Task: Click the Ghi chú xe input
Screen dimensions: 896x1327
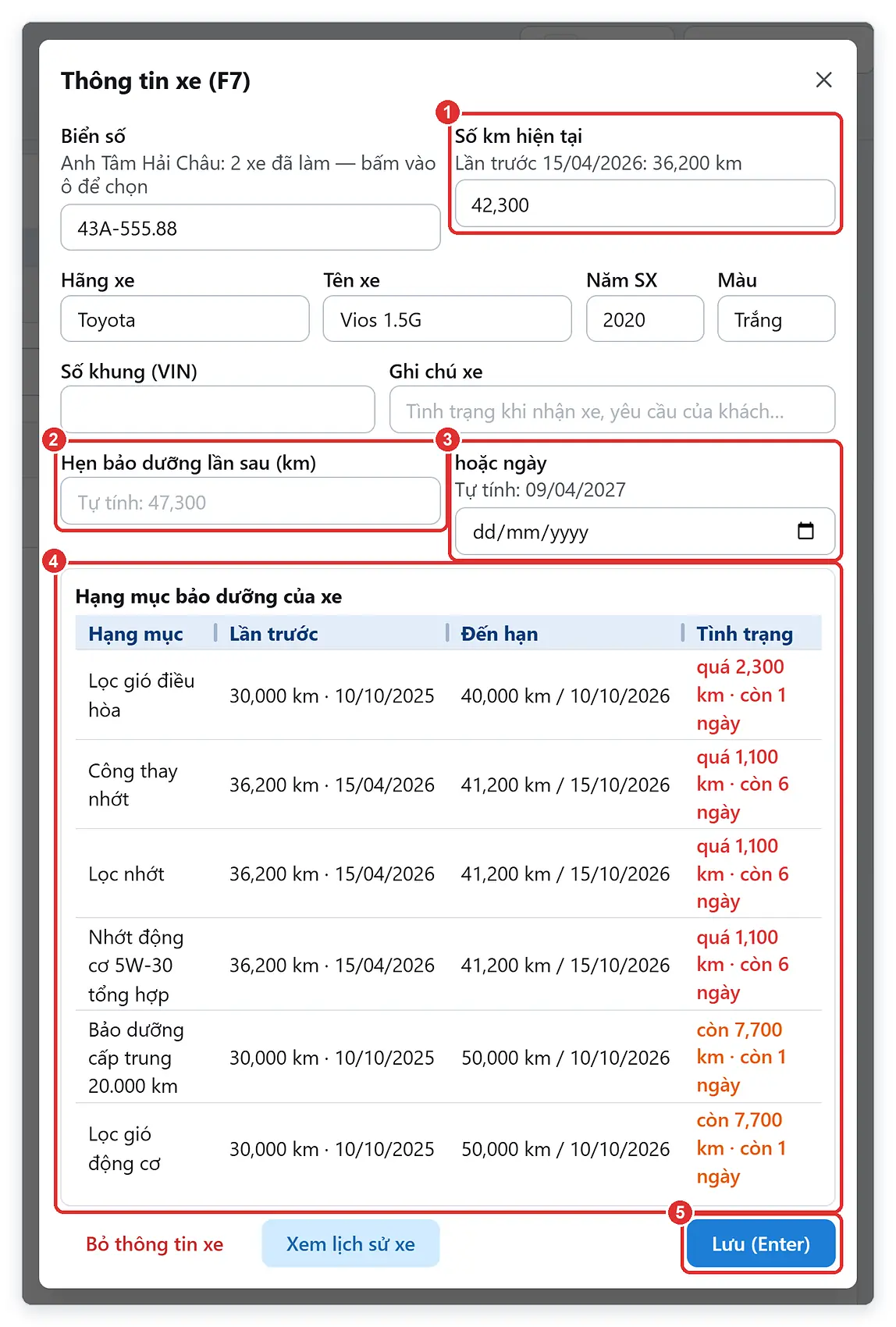Action: tap(612, 410)
